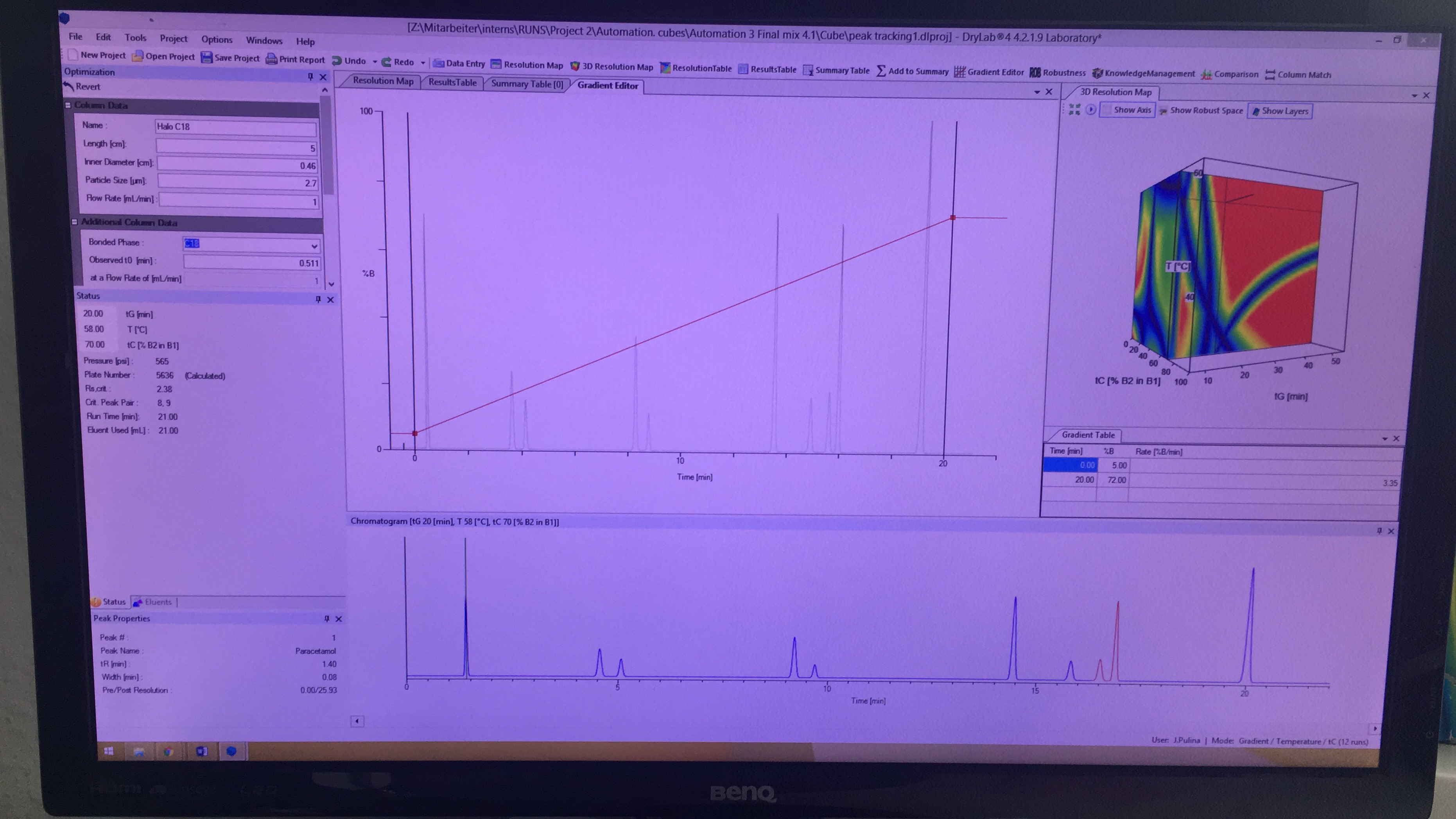
Task: Launch the 3D Resolution Map from the toolbar
Action: (x=611, y=67)
